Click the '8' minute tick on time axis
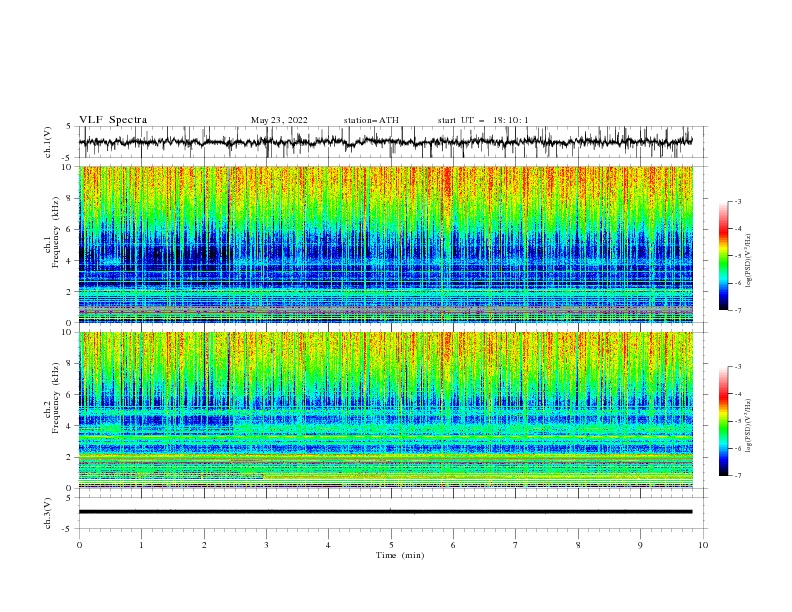The image size is (792, 612). pyautogui.click(x=578, y=545)
